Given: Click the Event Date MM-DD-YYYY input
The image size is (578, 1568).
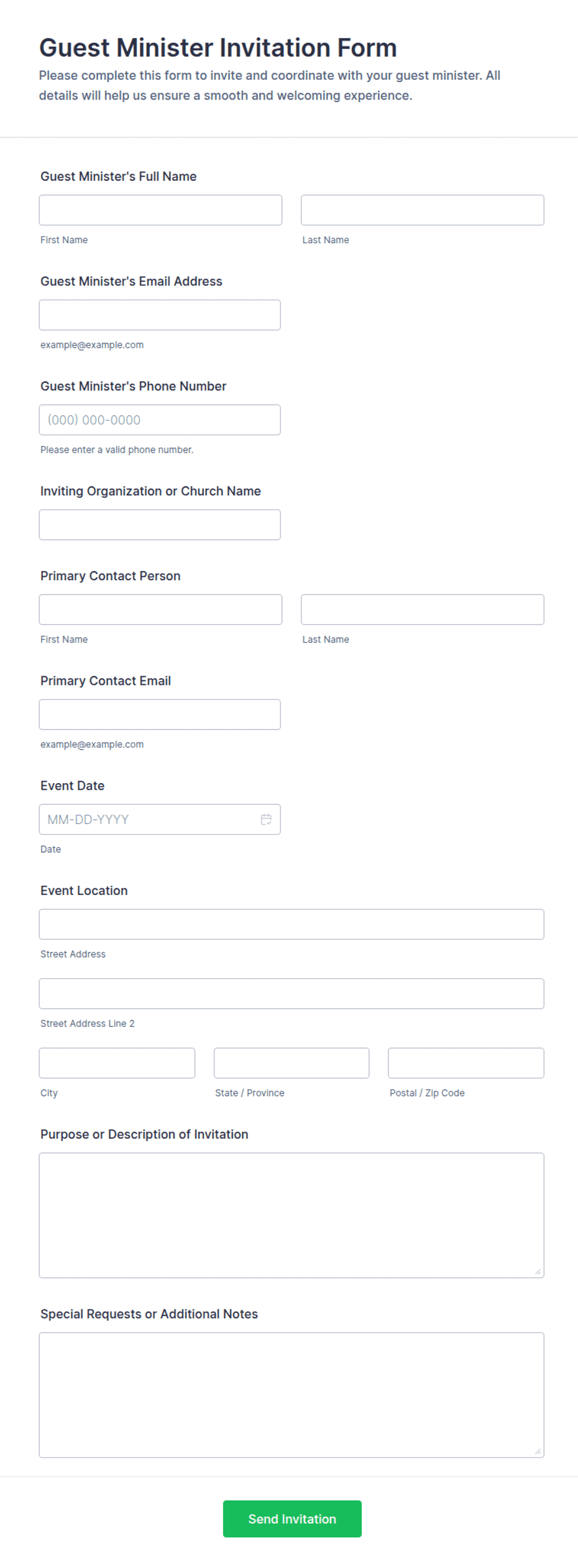Looking at the screenshot, I should click(x=149, y=819).
